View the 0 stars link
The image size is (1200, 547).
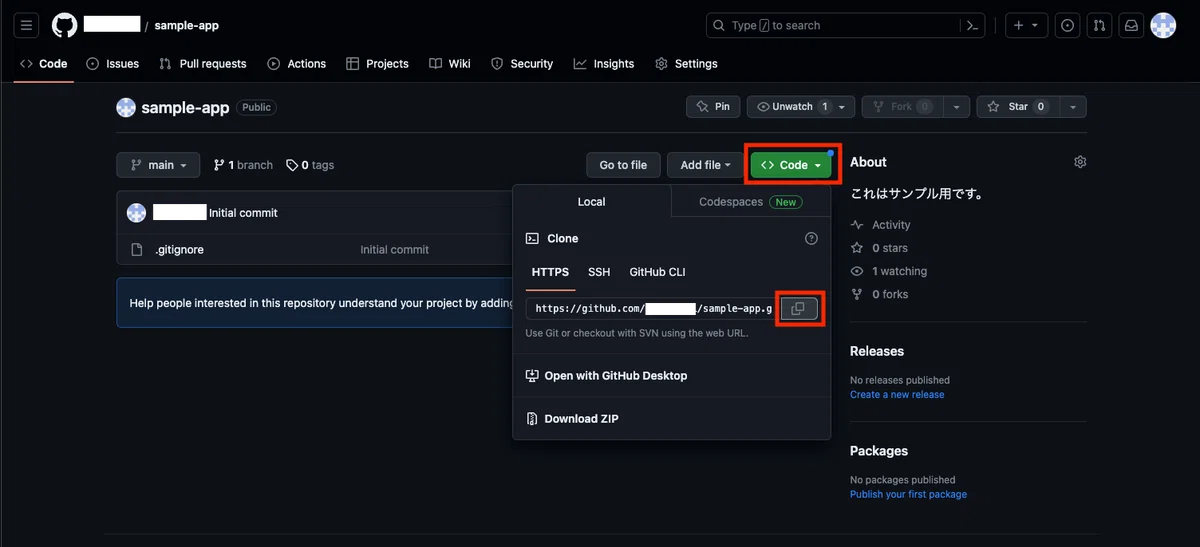[879, 248]
